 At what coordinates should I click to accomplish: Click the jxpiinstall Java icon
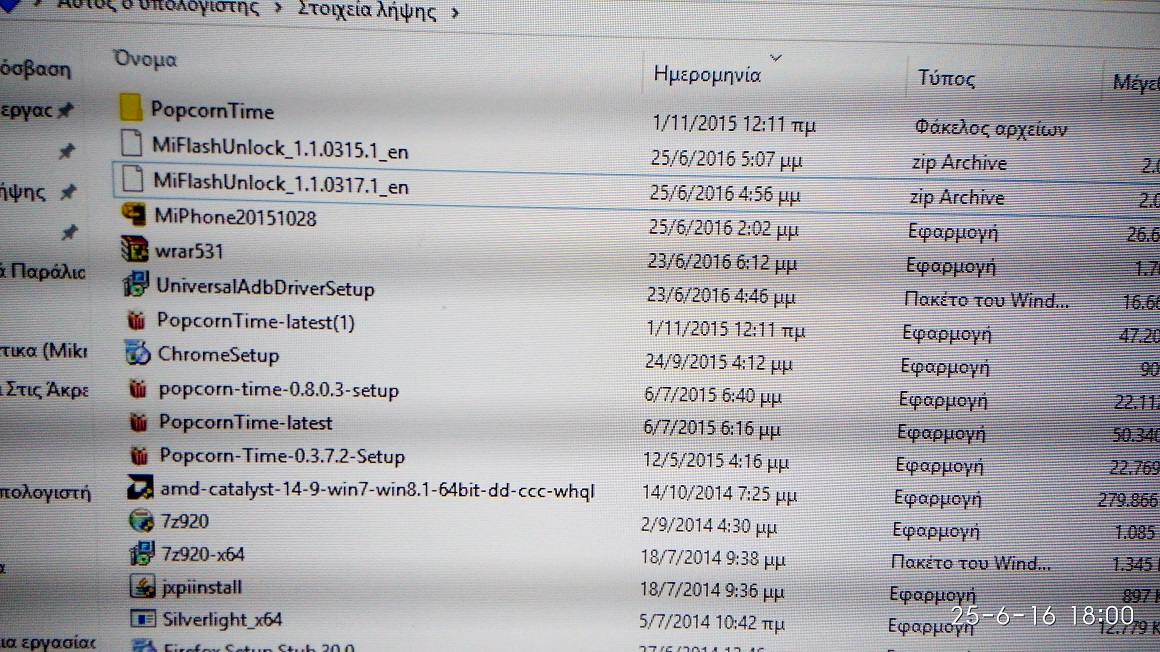[142, 586]
